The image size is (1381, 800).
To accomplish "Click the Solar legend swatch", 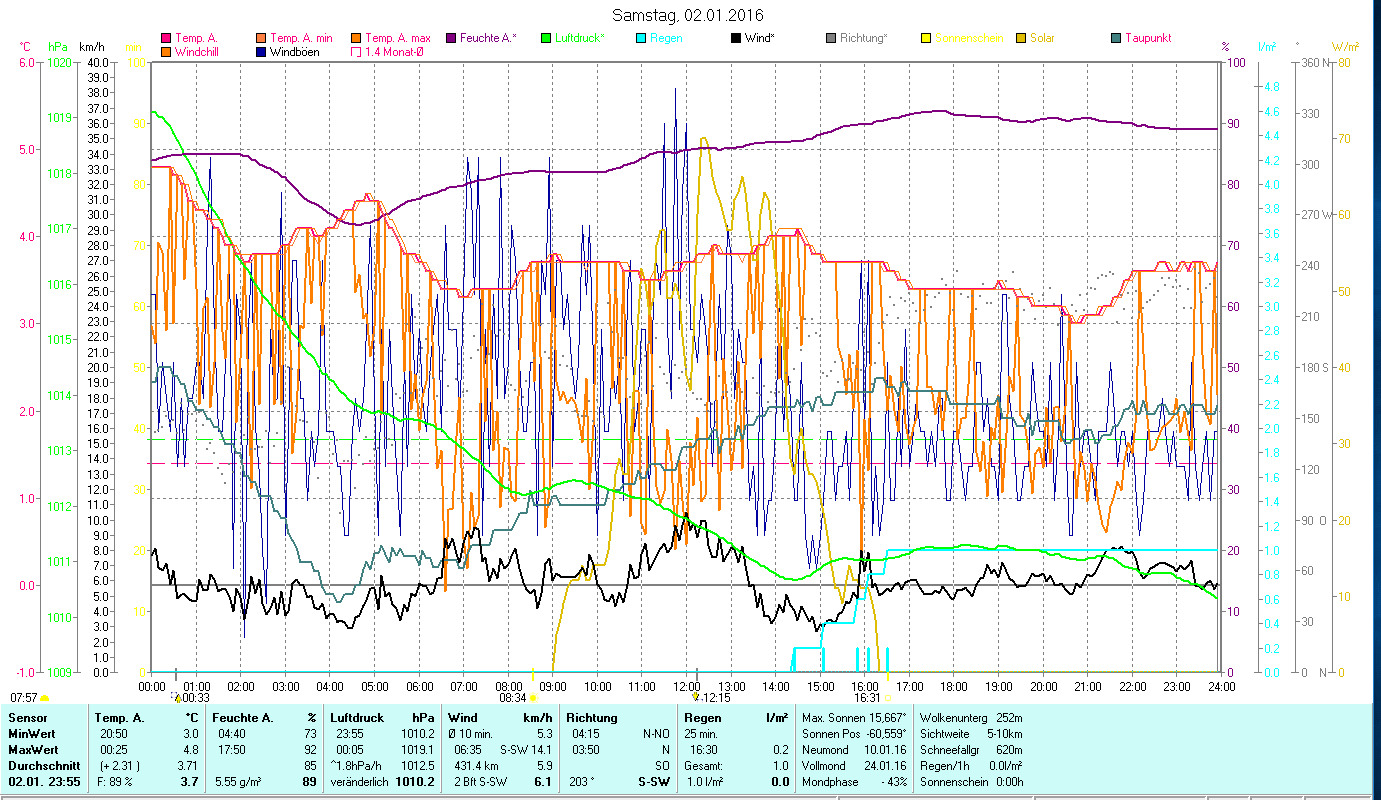I will [1021, 38].
